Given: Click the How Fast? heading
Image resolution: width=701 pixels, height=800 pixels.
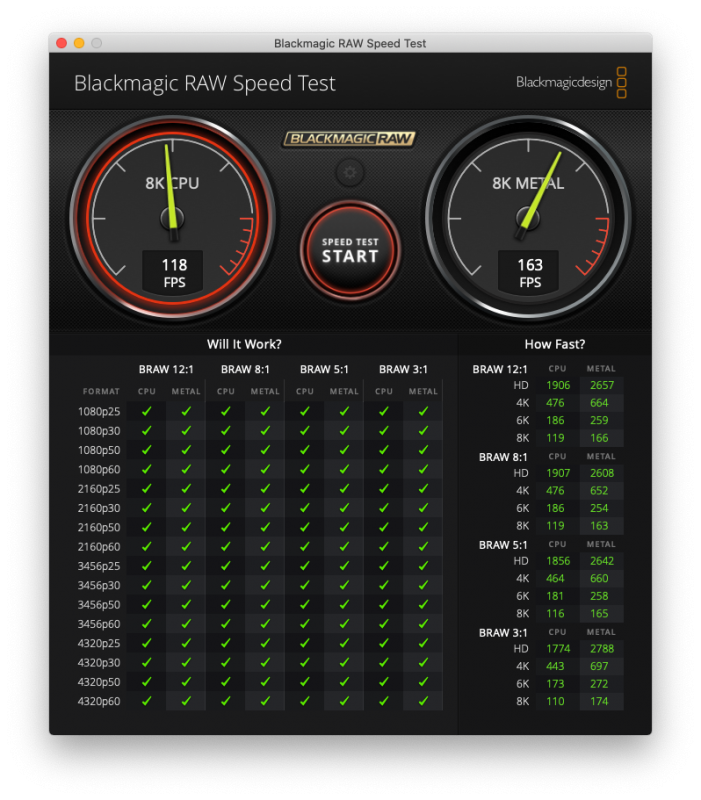Looking at the screenshot, I should point(555,344).
